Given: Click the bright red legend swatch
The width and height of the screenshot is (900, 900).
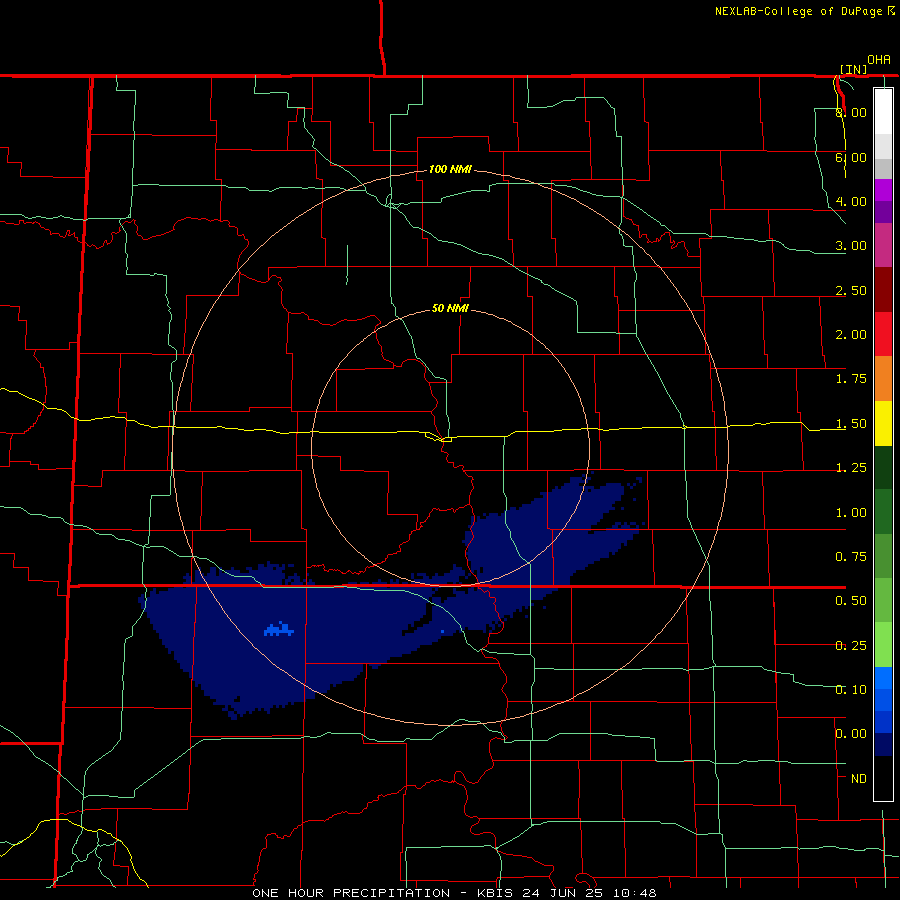Looking at the screenshot, I should pyautogui.click(x=883, y=334).
